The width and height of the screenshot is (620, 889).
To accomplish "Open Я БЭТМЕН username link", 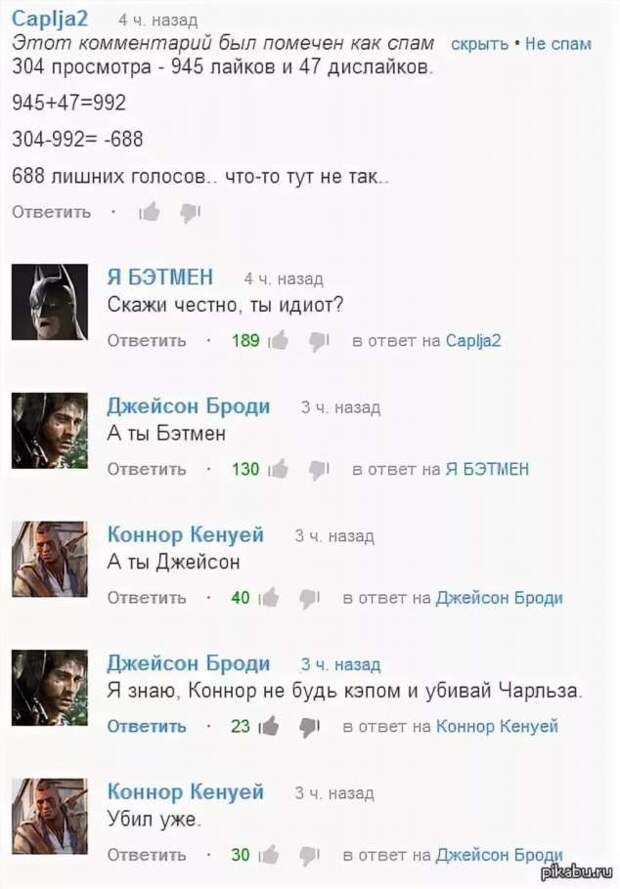I will [160, 277].
